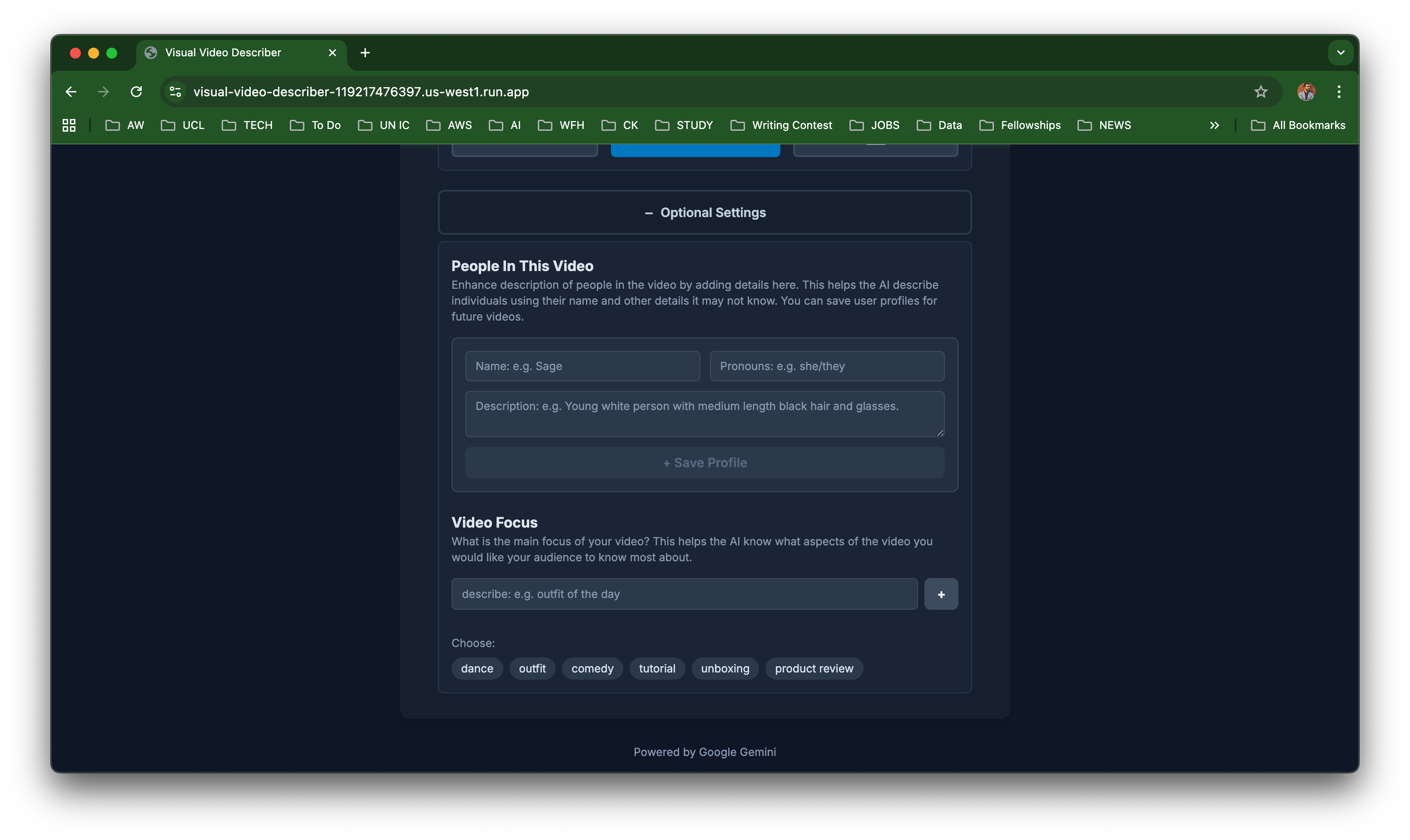Click the Pronouns input field
Viewport: 1410px width, 840px height.
click(x=827, y=366)
